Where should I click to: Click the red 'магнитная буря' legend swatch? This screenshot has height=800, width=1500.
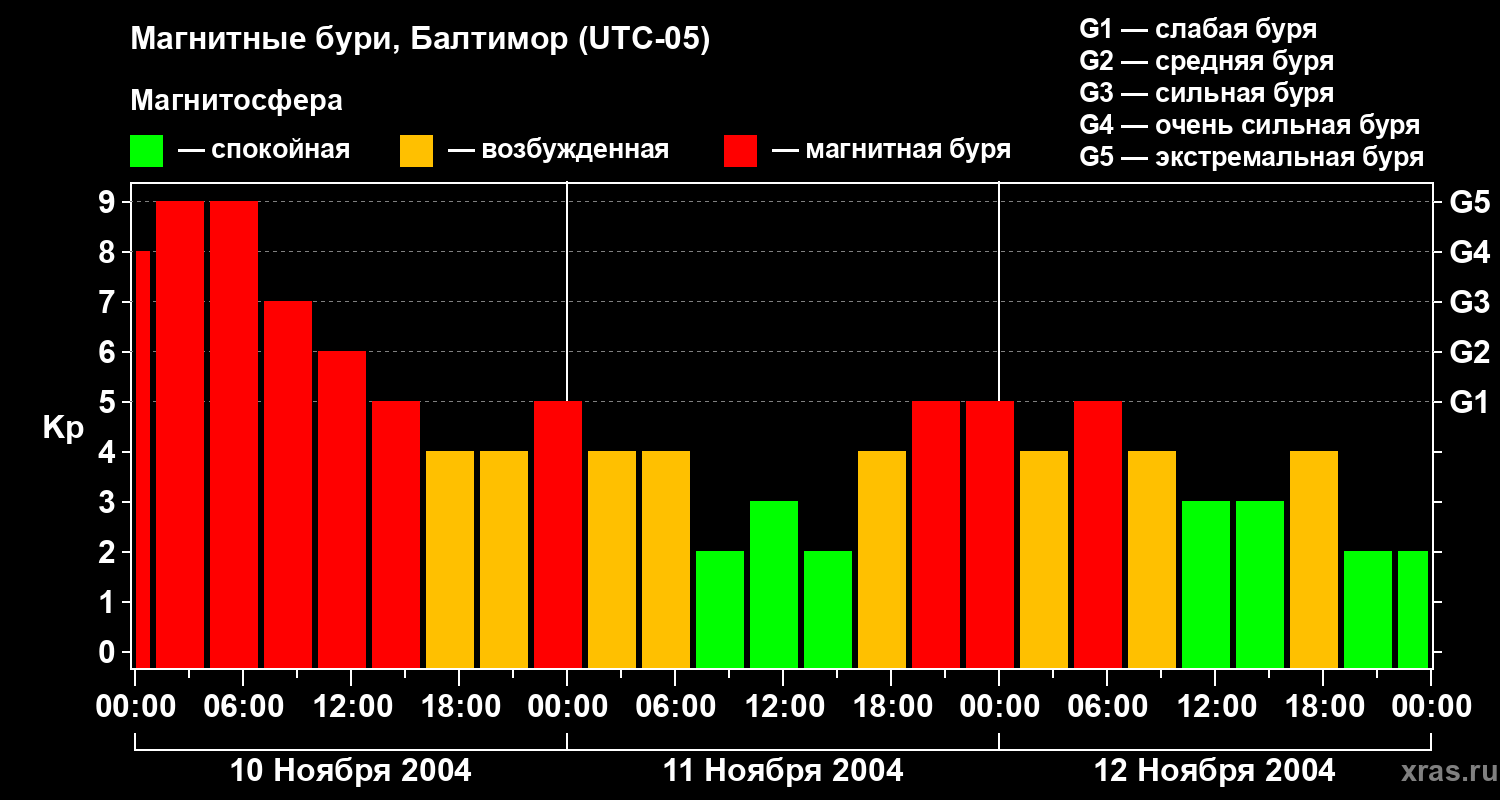740,151
